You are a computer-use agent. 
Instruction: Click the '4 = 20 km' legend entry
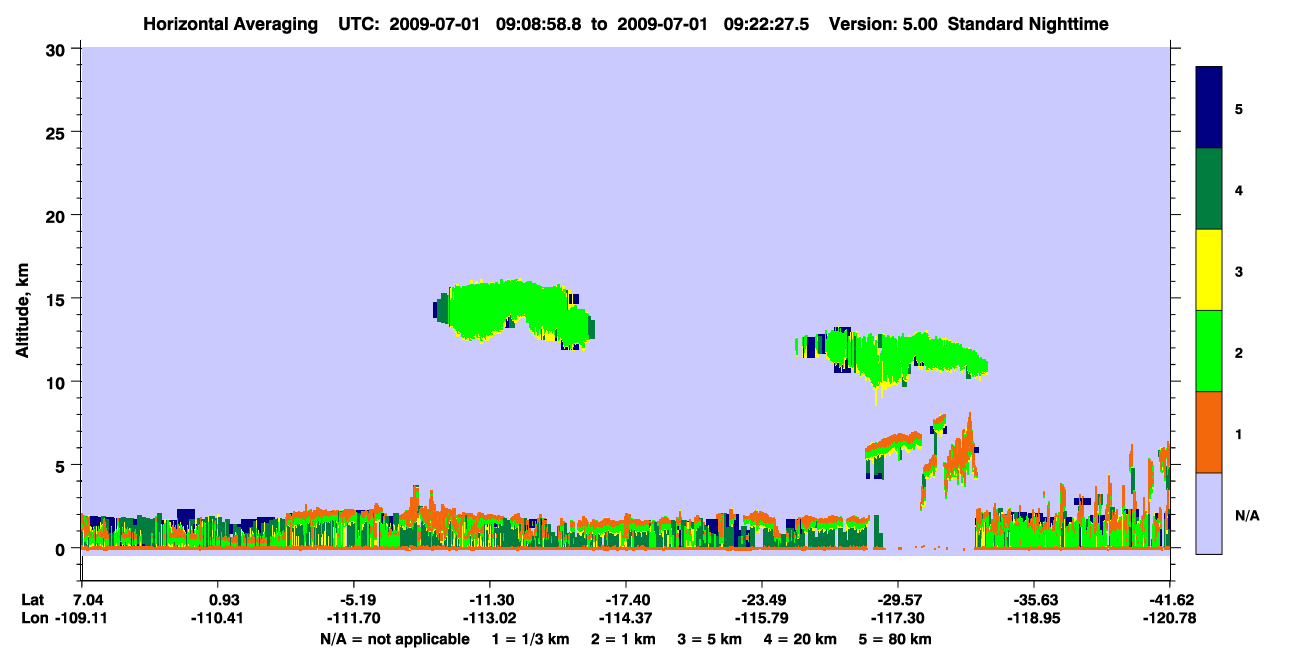pos(803,639)
